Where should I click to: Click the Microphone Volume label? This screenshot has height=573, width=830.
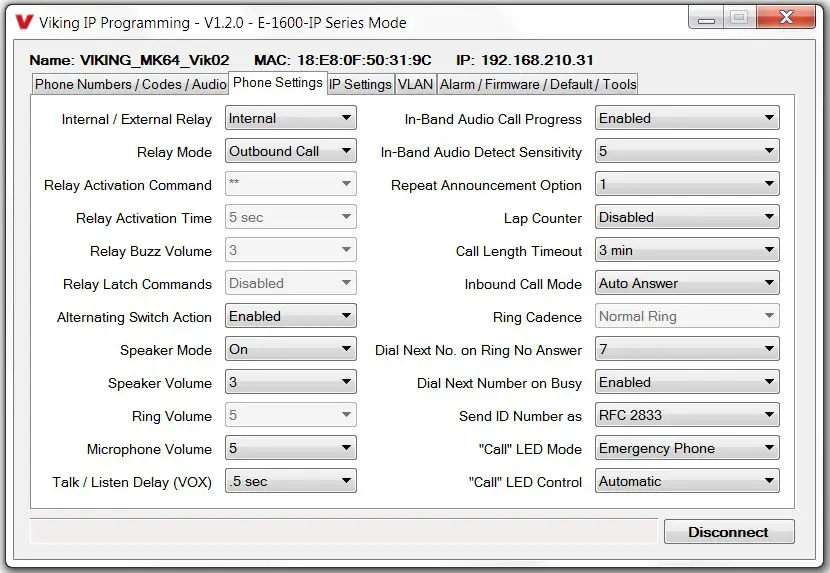pyautogui.click(x=149, y=449)
